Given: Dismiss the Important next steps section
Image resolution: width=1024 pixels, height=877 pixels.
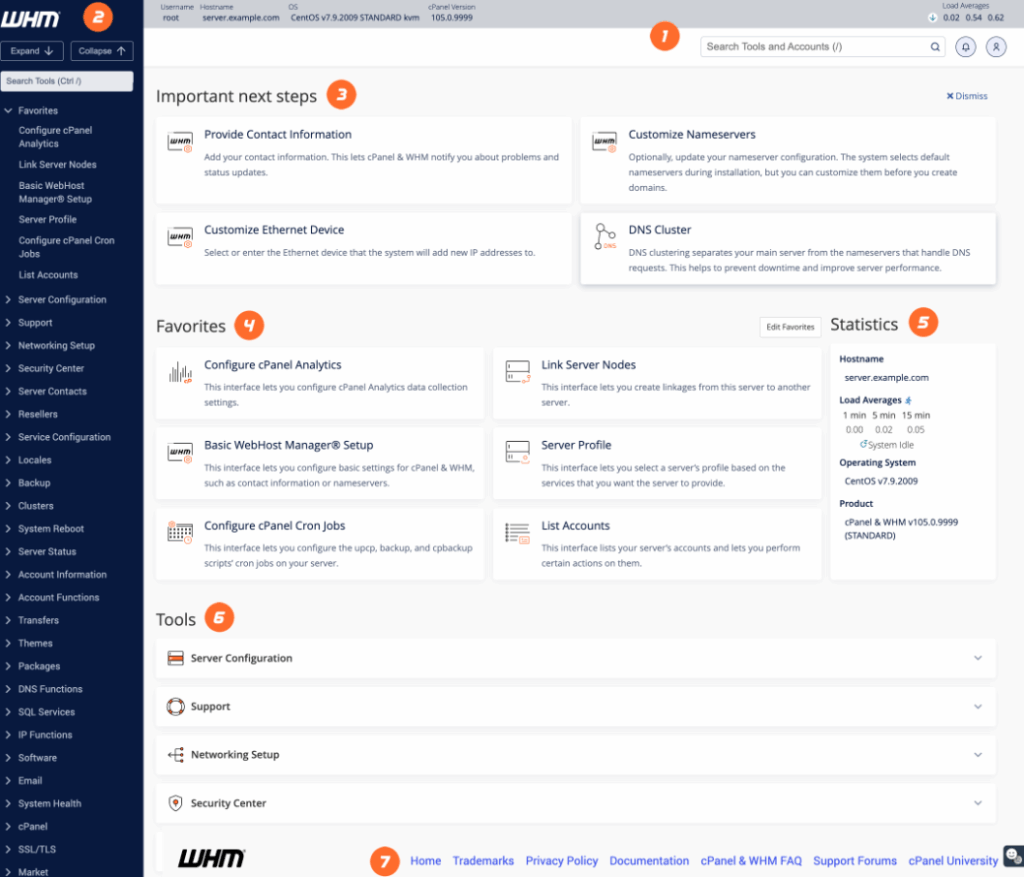Looking at the screenshot, I should pos(967,96).
